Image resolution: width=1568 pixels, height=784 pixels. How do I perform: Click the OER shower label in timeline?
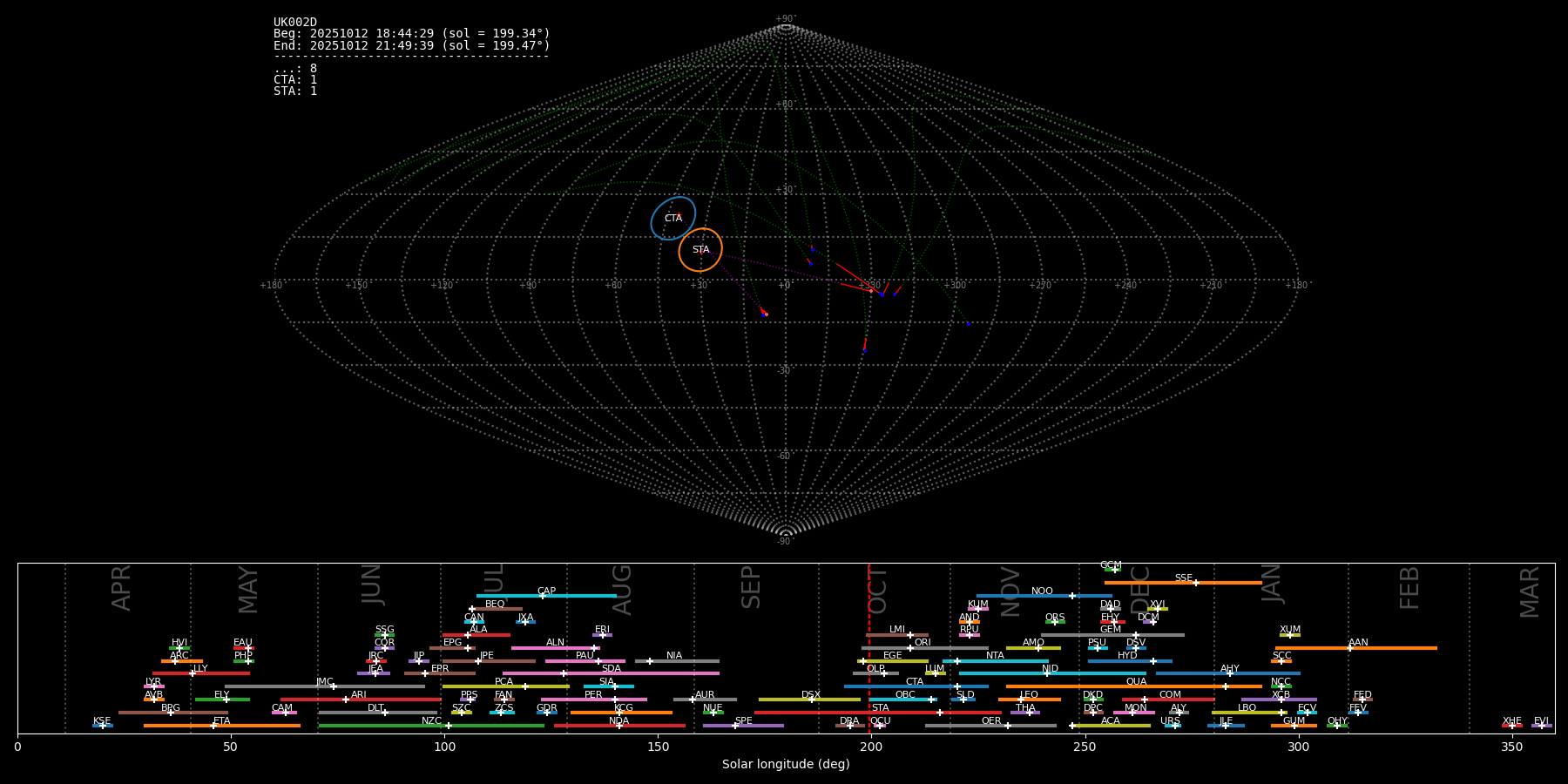(991, 721)
